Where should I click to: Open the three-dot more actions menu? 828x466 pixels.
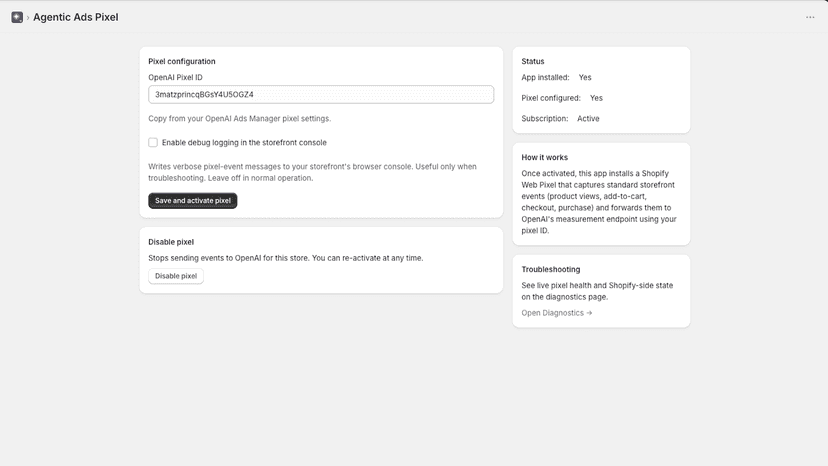(x=810, y=17)
